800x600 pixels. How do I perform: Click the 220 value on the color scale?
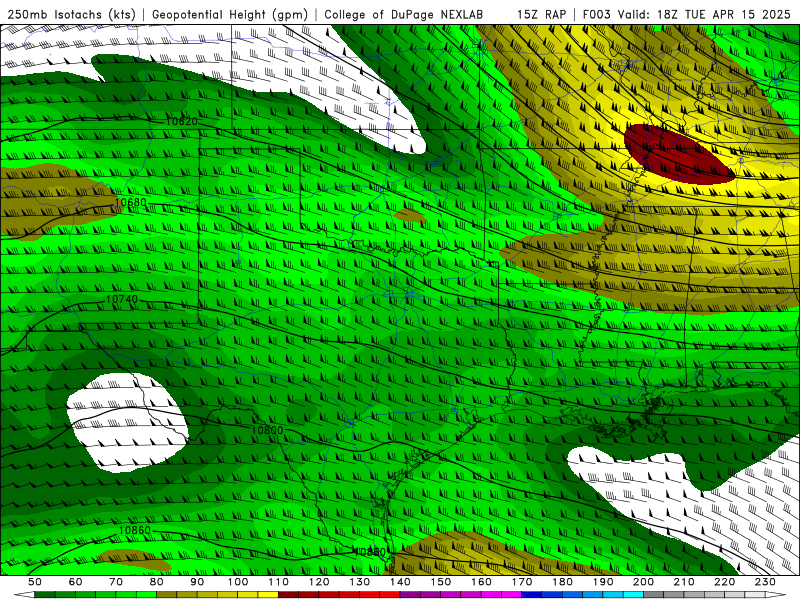[x=725, y=582]
